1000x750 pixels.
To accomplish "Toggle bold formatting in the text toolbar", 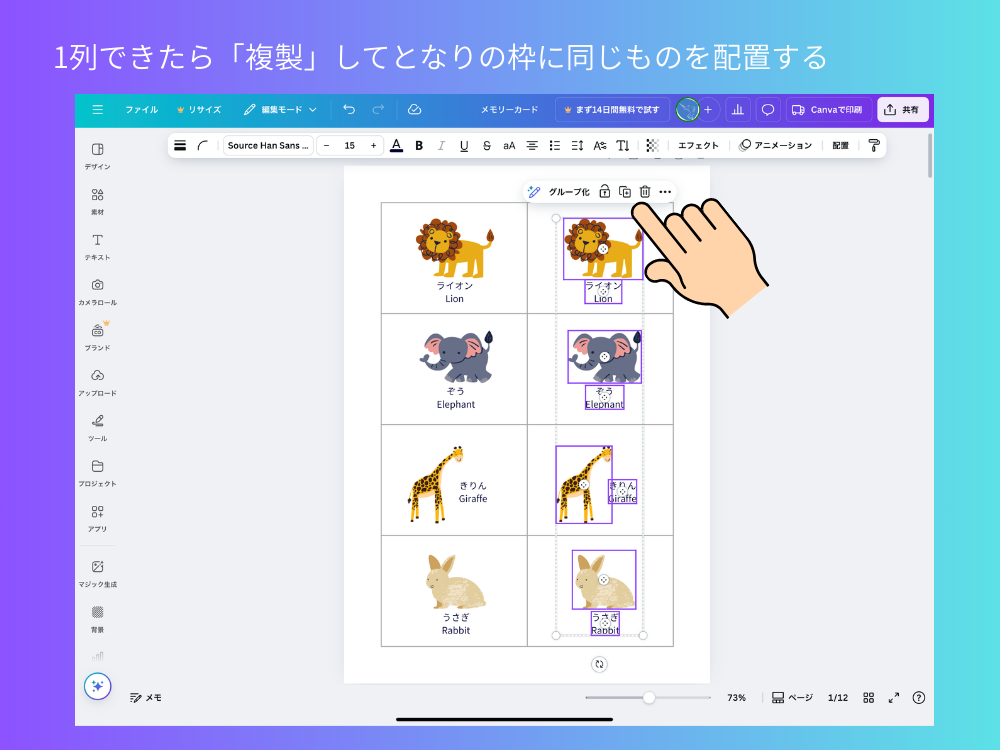I will click(419, 145).
